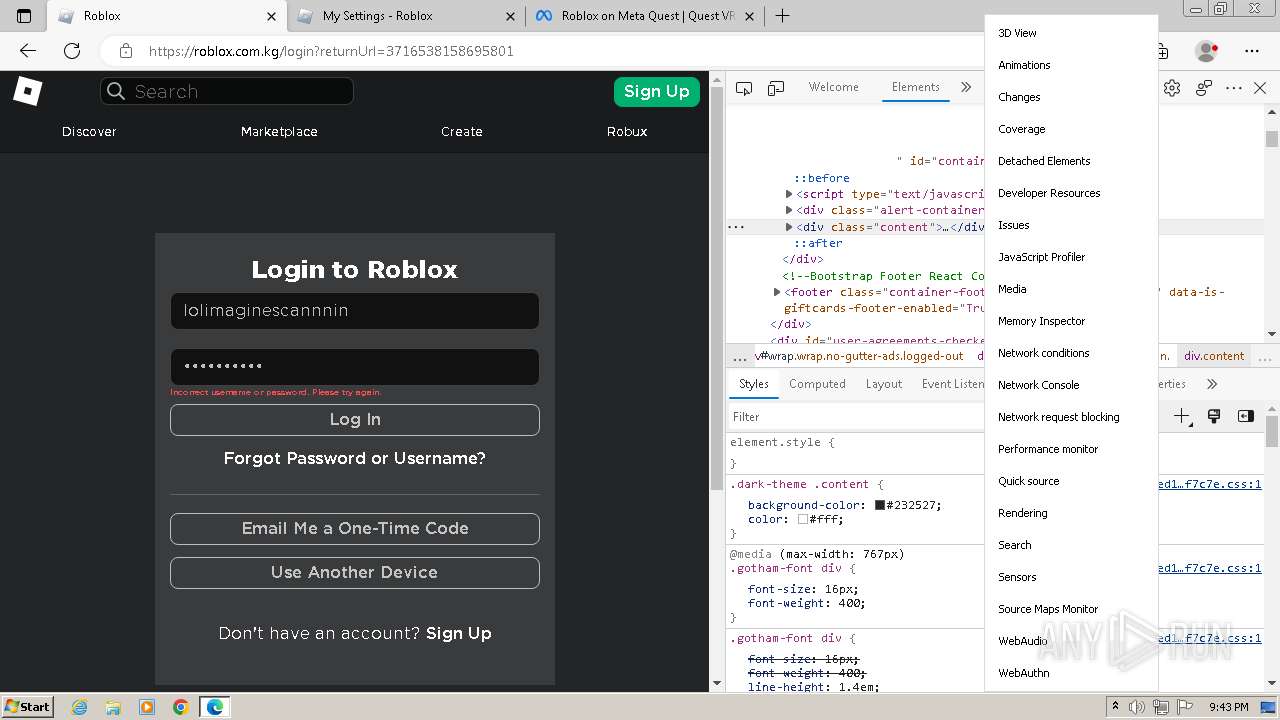Screen dimensions: 1280x720
Task: Toggle the computed styles sidebar icon
Action: [1245, 416]
